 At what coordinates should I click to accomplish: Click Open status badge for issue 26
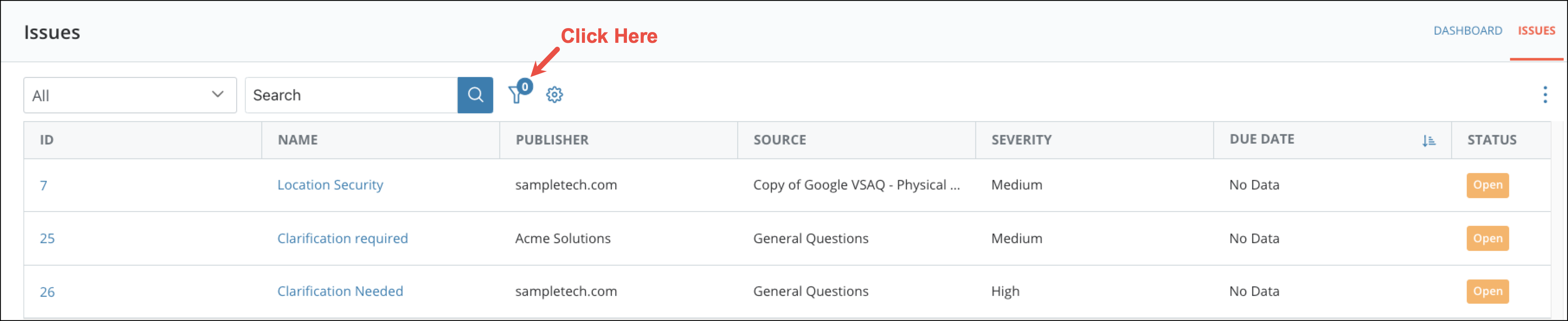1487,291
